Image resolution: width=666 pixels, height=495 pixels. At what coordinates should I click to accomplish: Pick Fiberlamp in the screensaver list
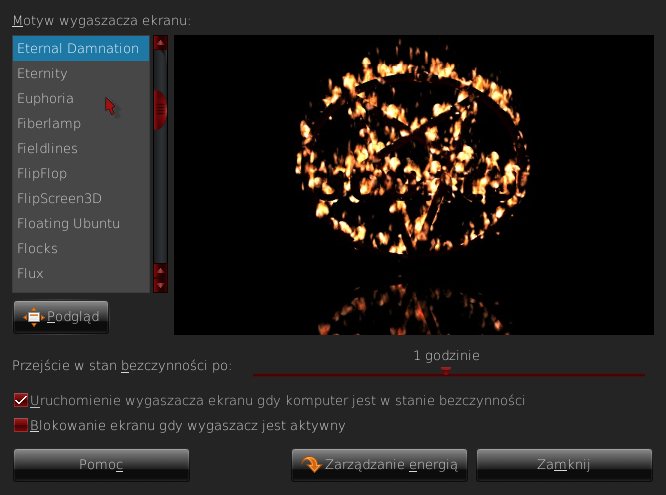[81, 124]
